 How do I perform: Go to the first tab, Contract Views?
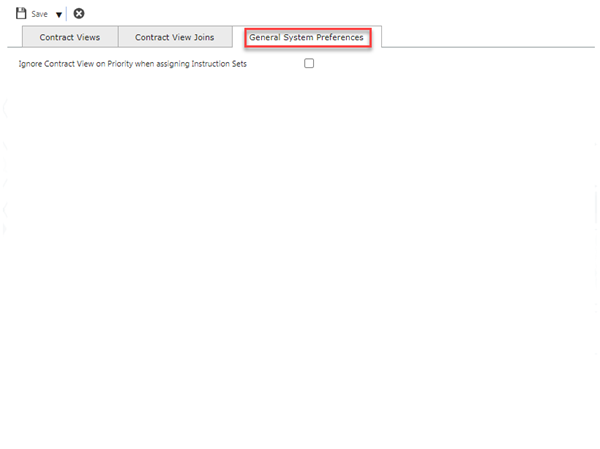(69, 37)
